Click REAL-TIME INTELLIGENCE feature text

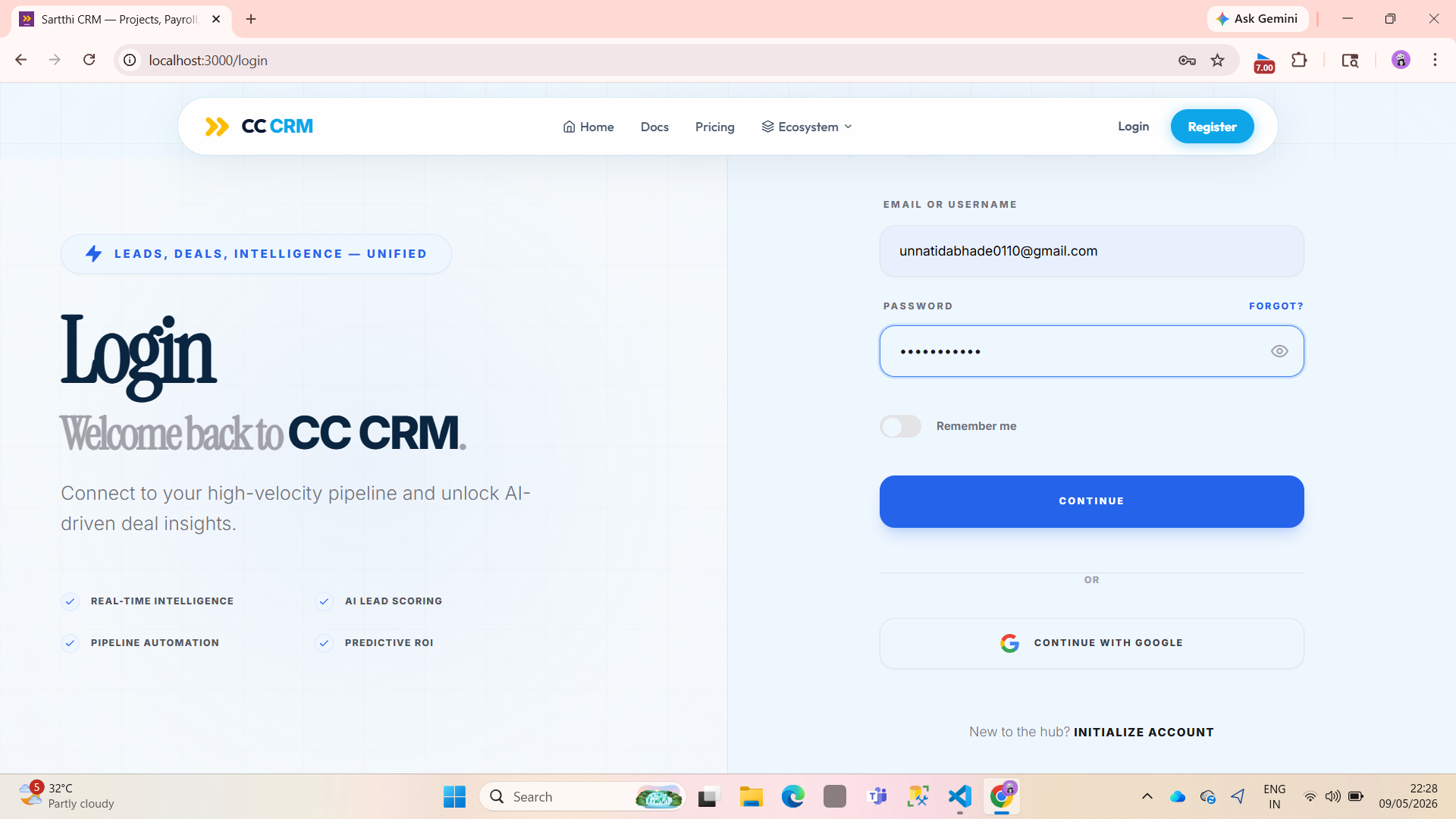click(162, 601)
